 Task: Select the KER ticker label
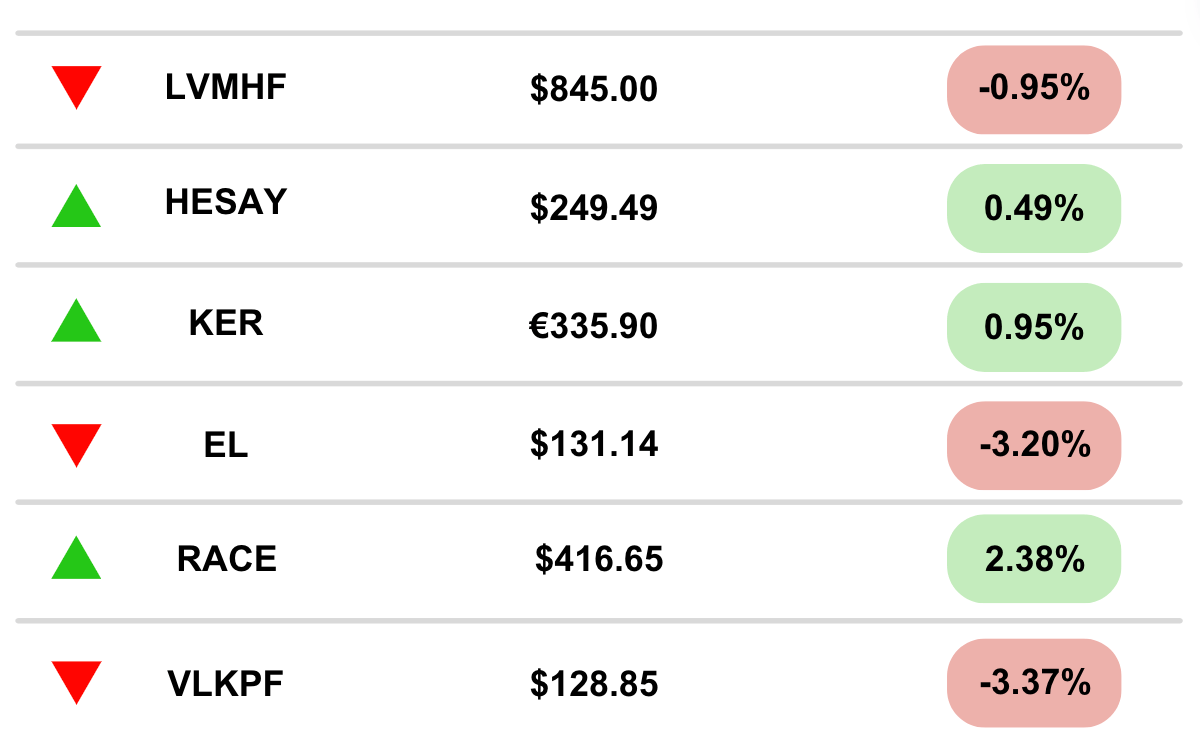pos(226,323)
